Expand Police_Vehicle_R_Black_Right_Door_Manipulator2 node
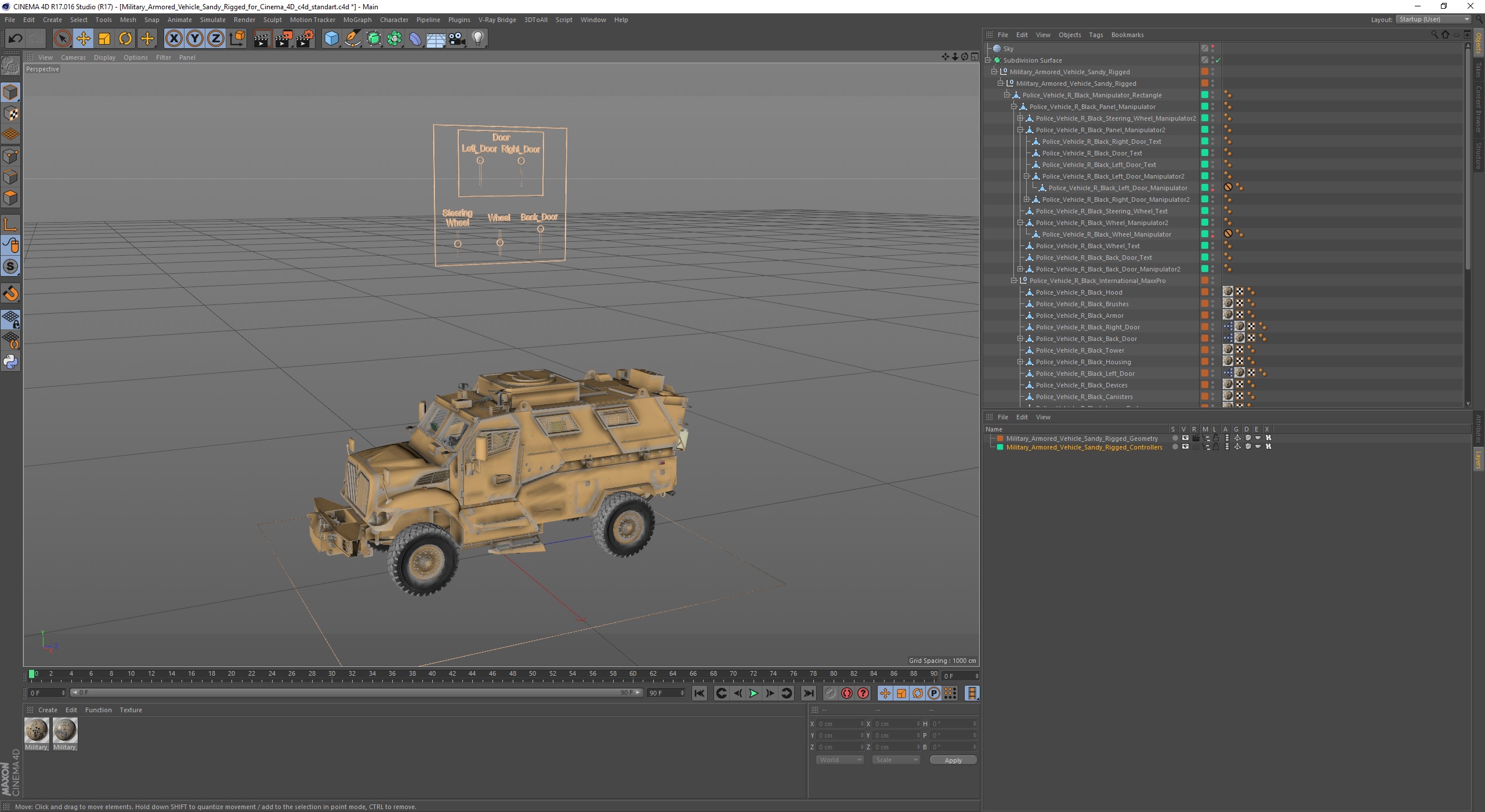This screenshot has height=812, width=1485. pyautogui.click(x=1027, y=200)
